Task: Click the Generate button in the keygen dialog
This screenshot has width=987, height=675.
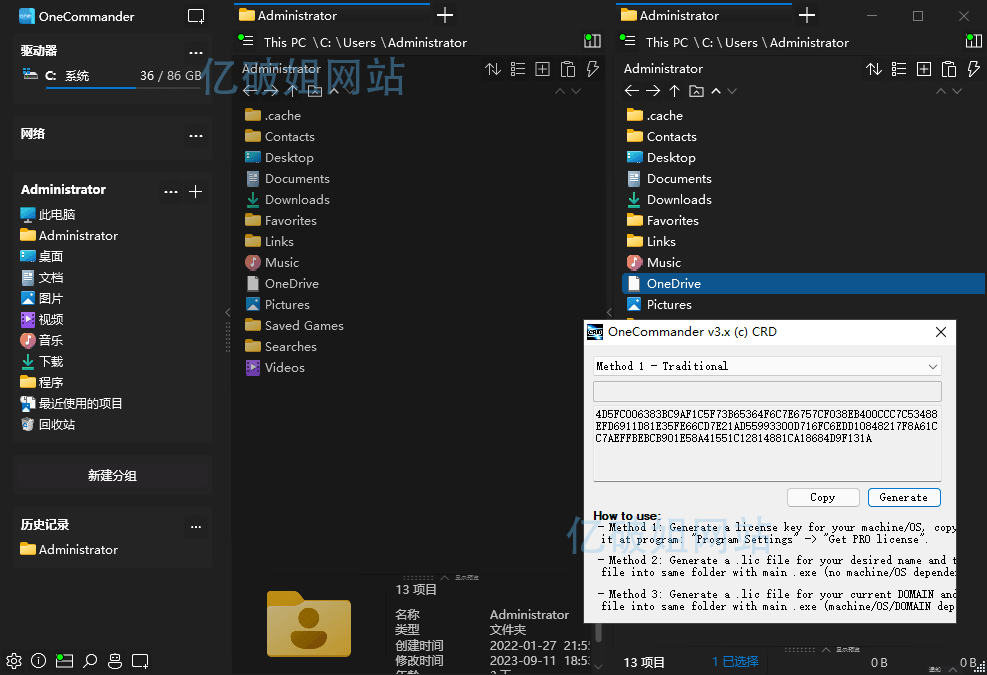Action: click(x=904, y=497)
